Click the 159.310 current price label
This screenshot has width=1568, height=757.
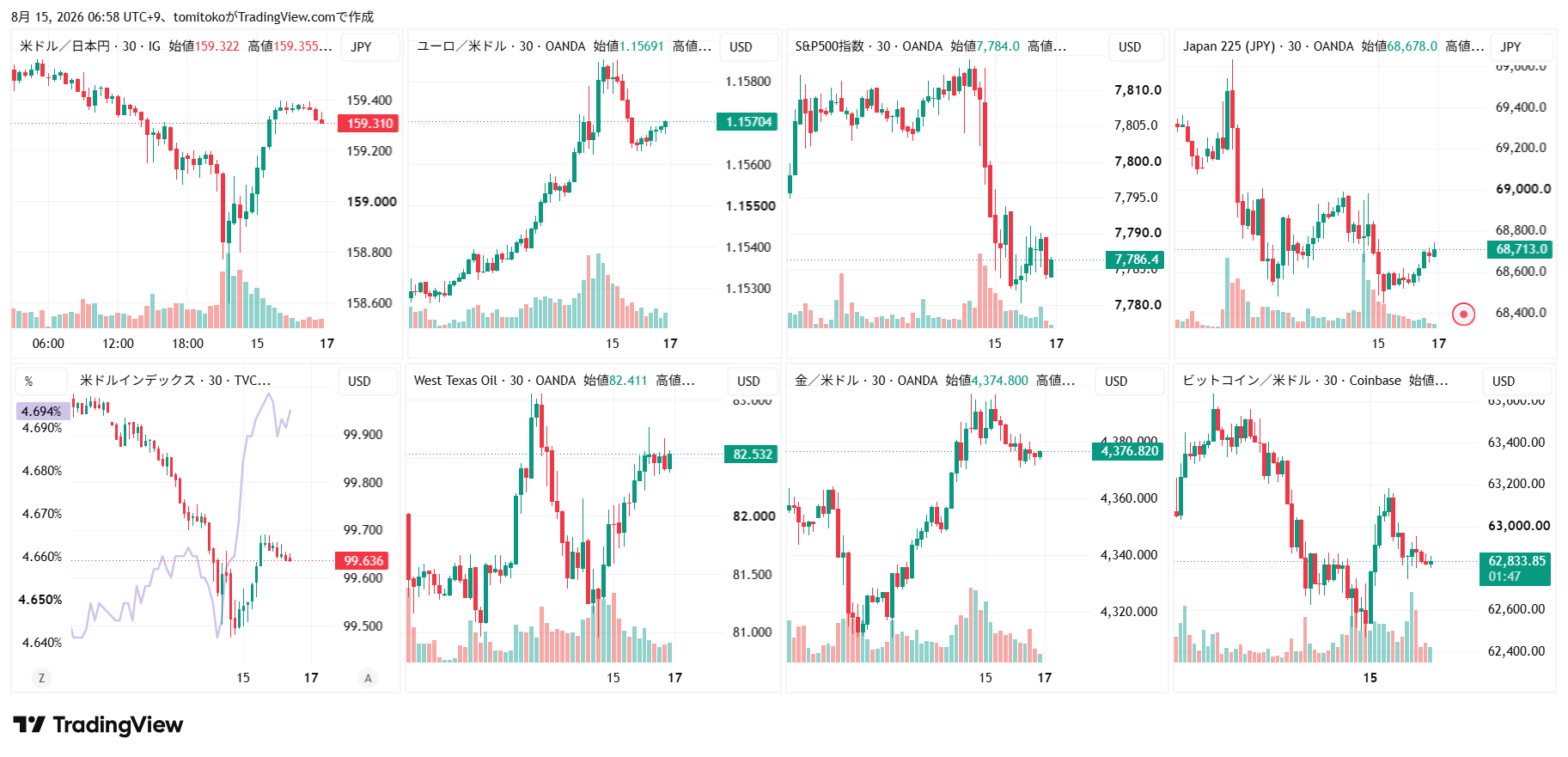click(368, 124)
